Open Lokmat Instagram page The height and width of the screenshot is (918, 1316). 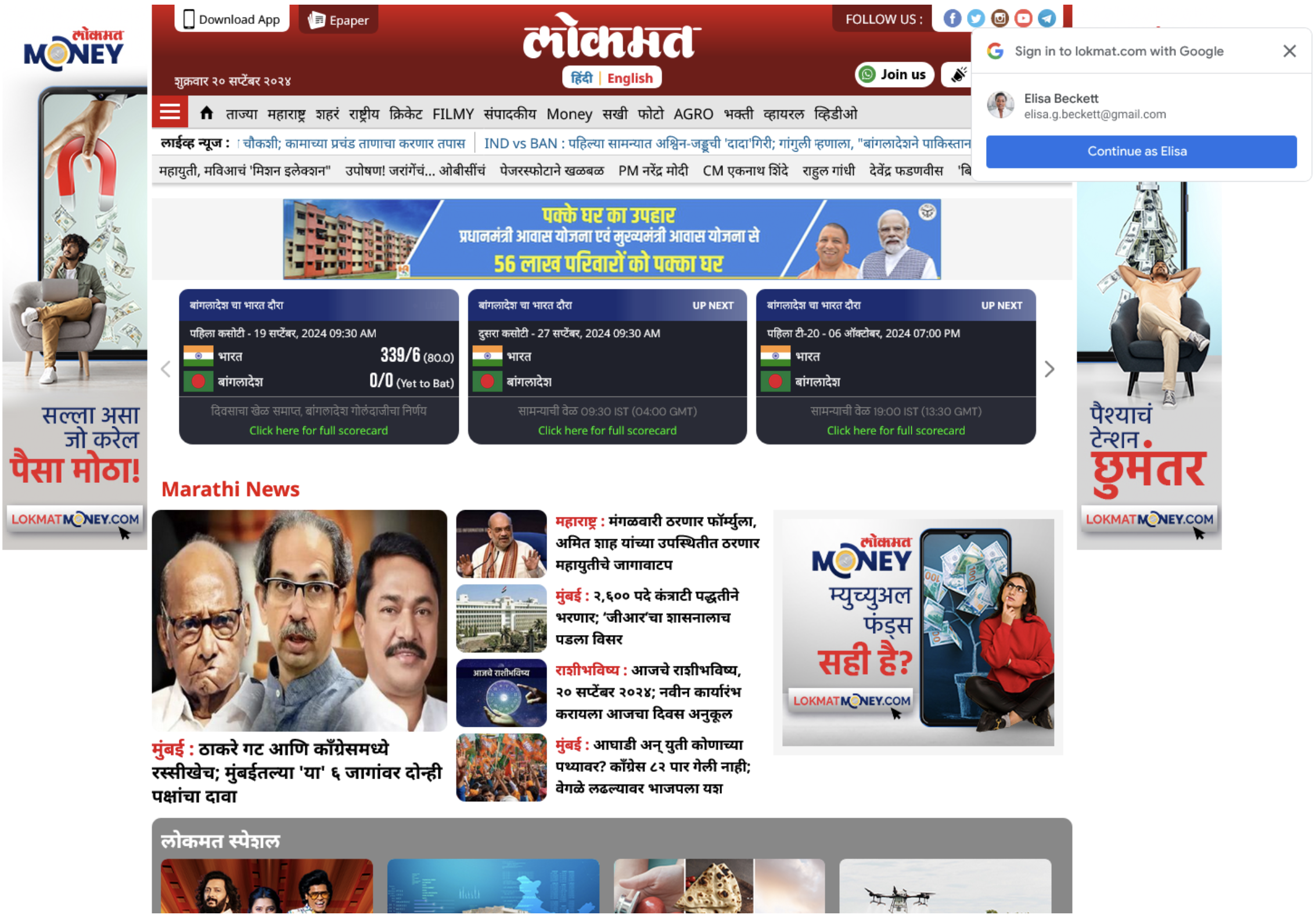(x=1000, y=17)
